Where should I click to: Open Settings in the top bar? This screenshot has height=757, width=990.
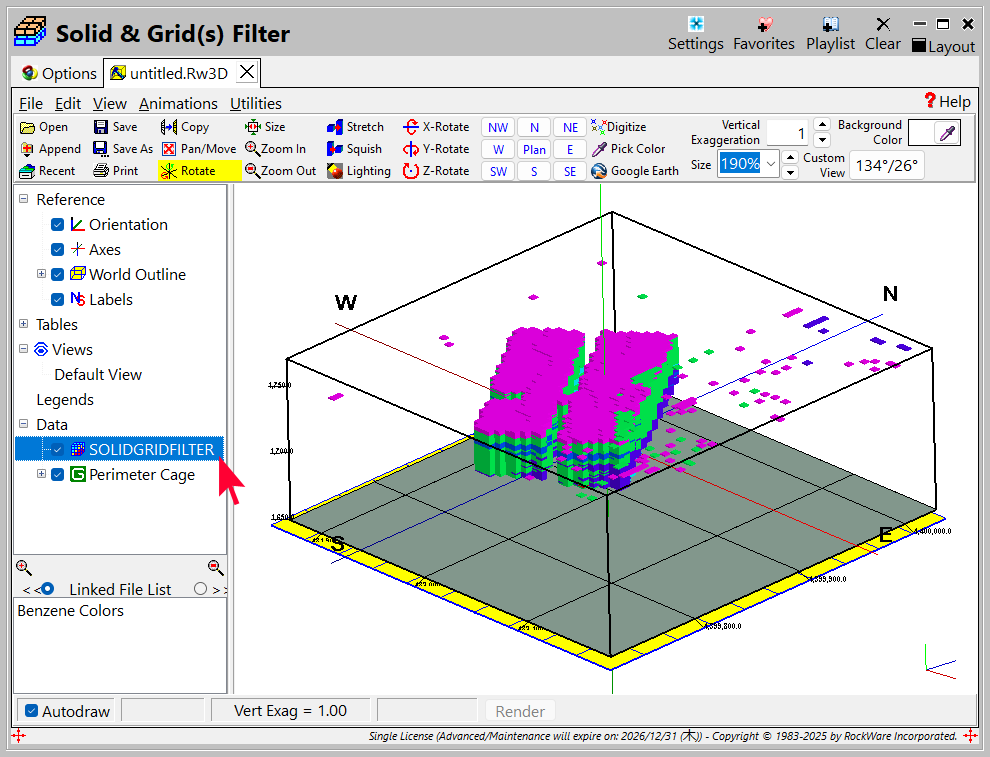coord(695,34)
